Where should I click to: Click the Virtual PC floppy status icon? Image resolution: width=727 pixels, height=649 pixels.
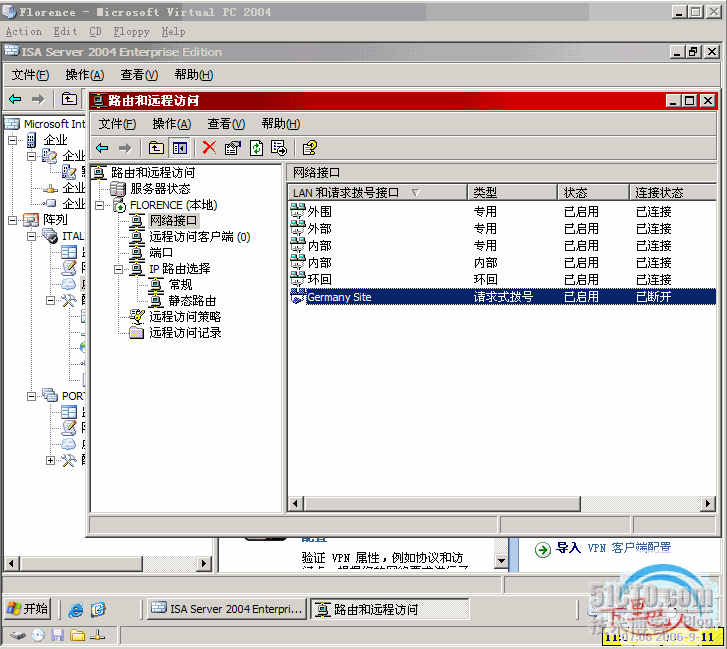(x=57, y=635)
